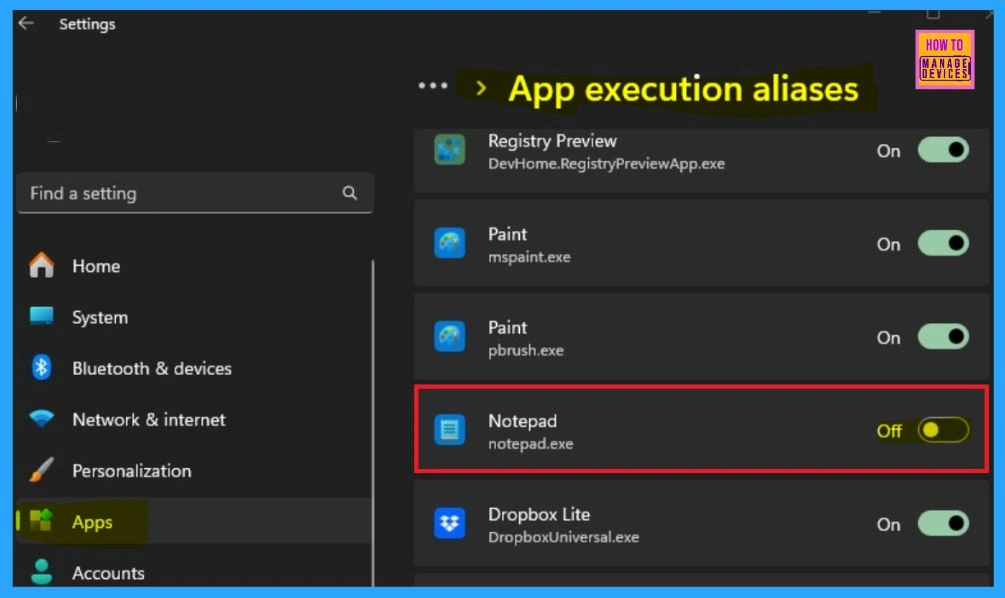Go to Bluetooth & devices

point(192,368)
